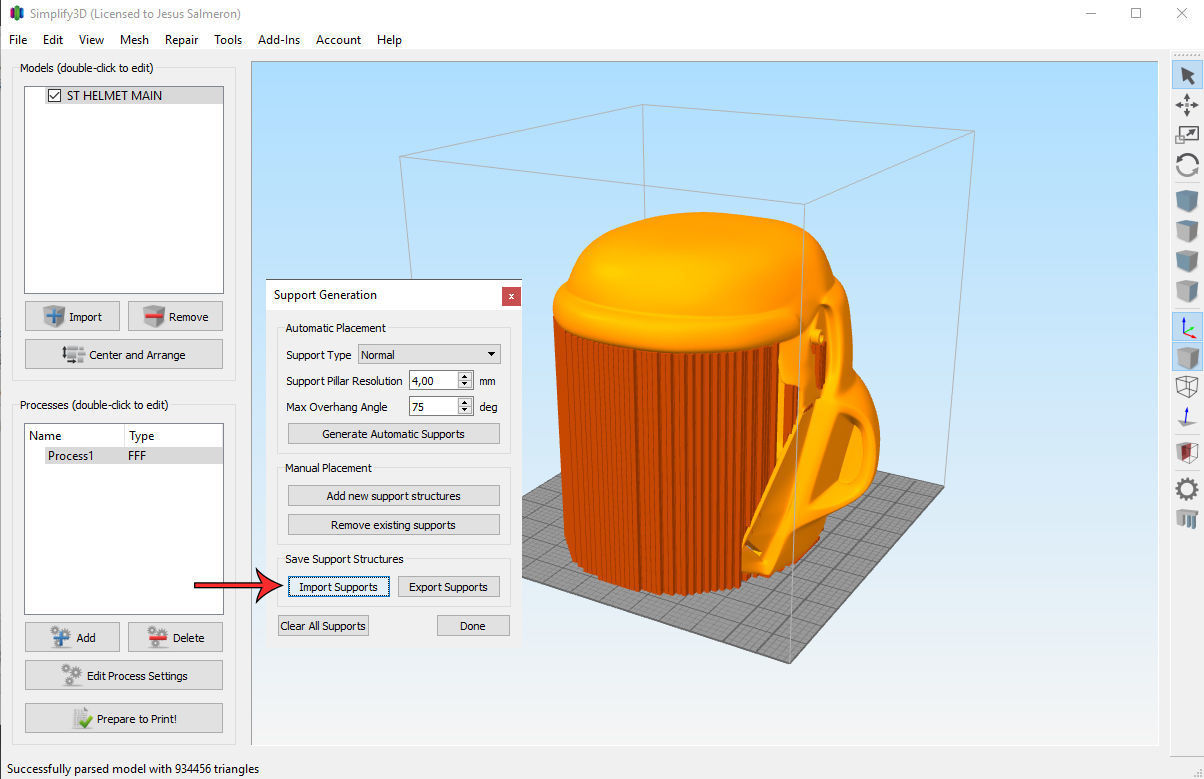Open the Add-Ins menu
Viewport: 1204px width, 779px height.
point(279,40)
